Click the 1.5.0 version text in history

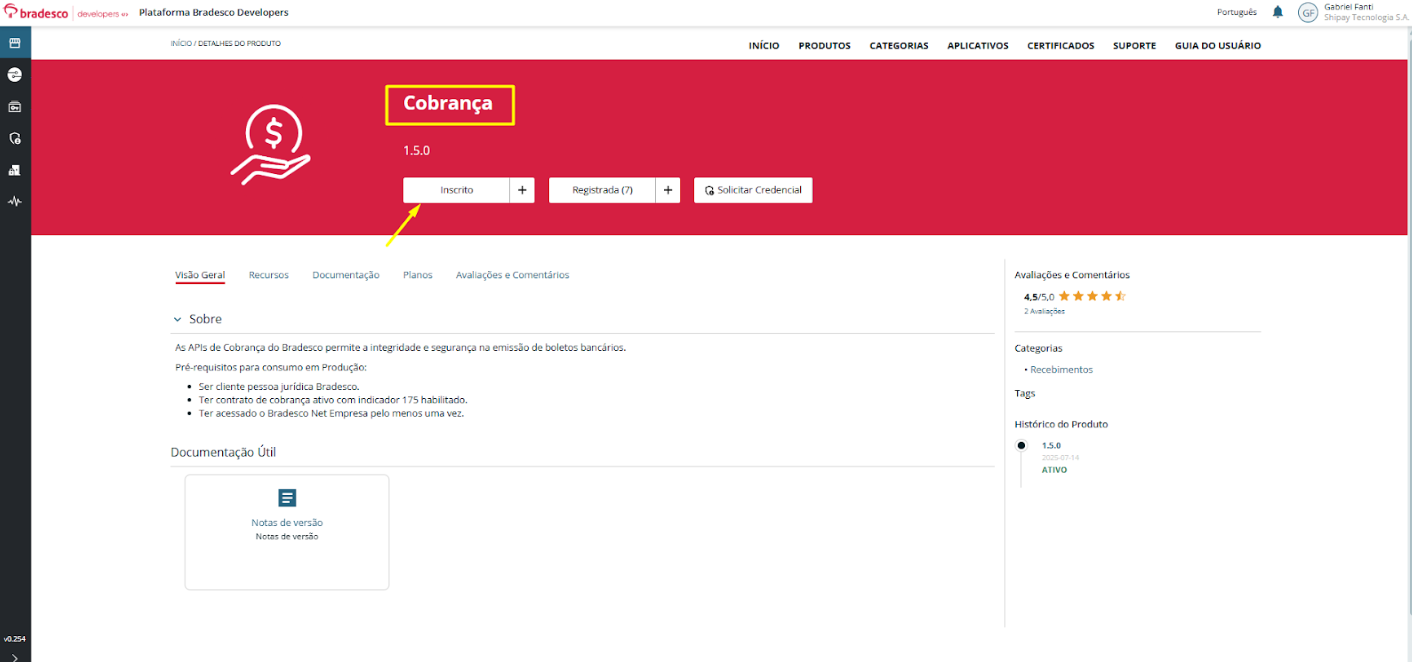1051,446
